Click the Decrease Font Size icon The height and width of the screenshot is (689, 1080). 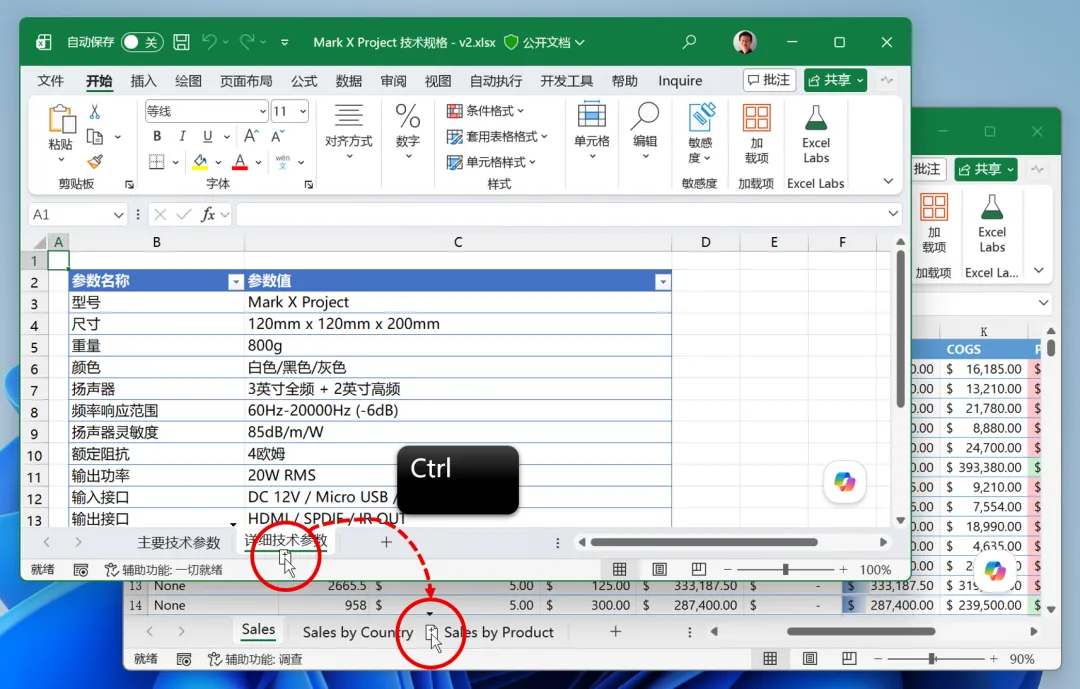click(x=278, y=136)
